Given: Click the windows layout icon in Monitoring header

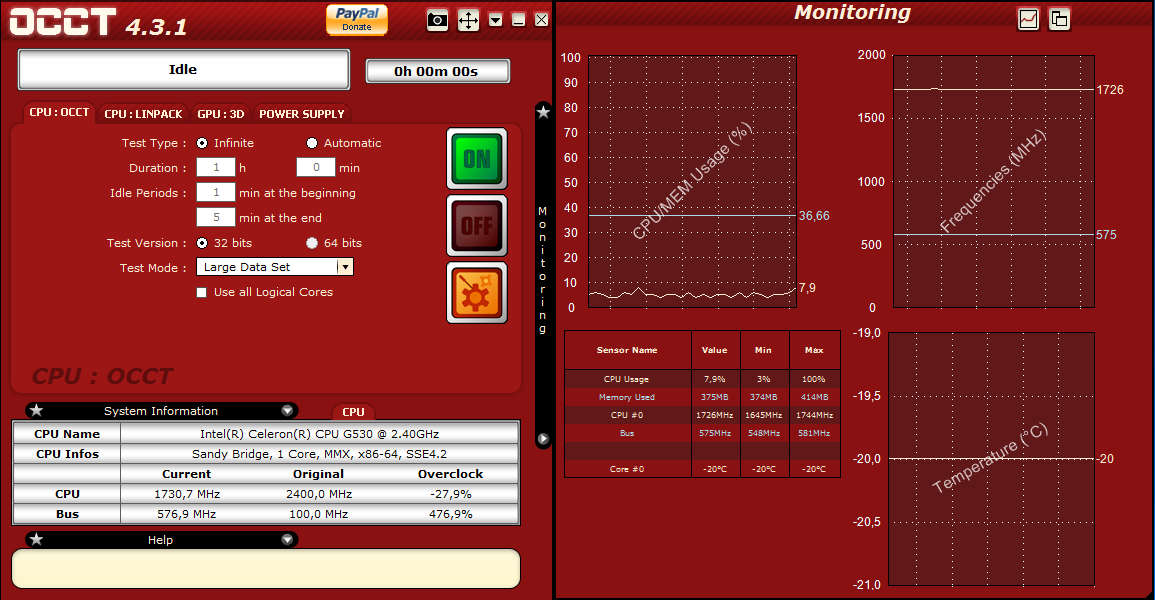Looking at the screenshot, I should (1059, 19).
